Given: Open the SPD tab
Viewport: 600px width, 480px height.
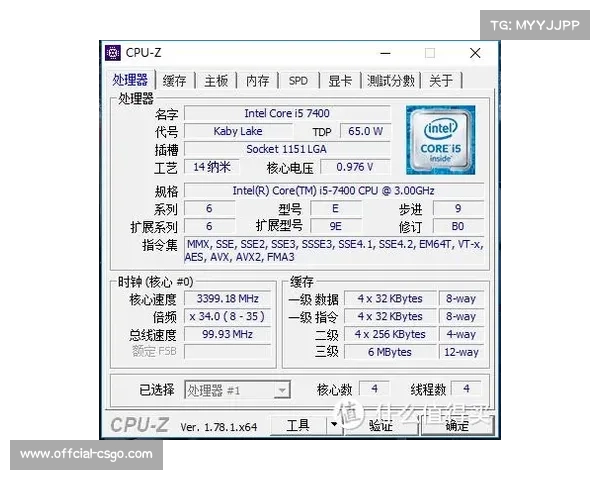Looking at the screenshot, I should (x=298, y=81).
